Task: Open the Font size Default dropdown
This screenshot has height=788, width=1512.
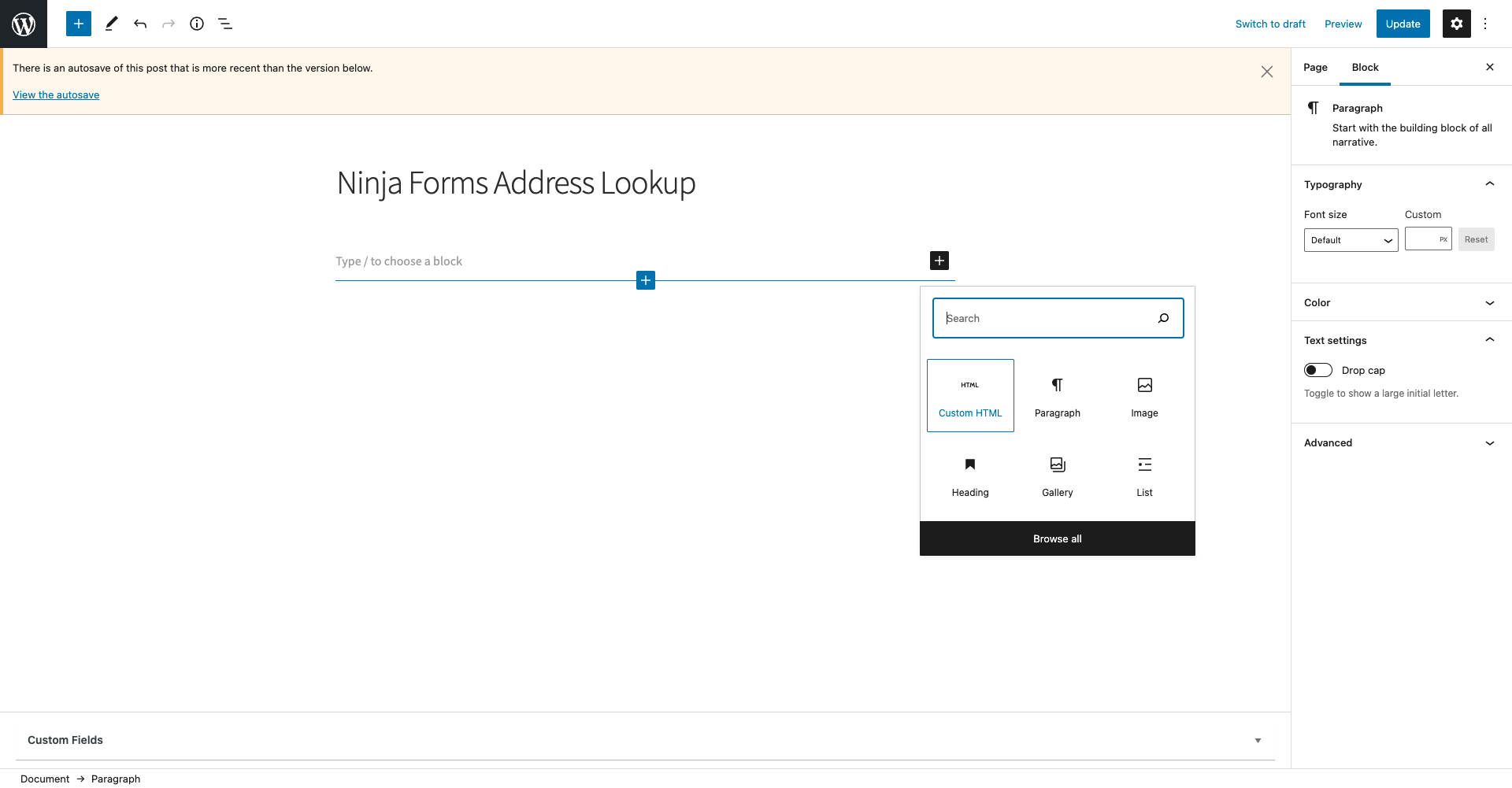Action: click(1350, 240)
